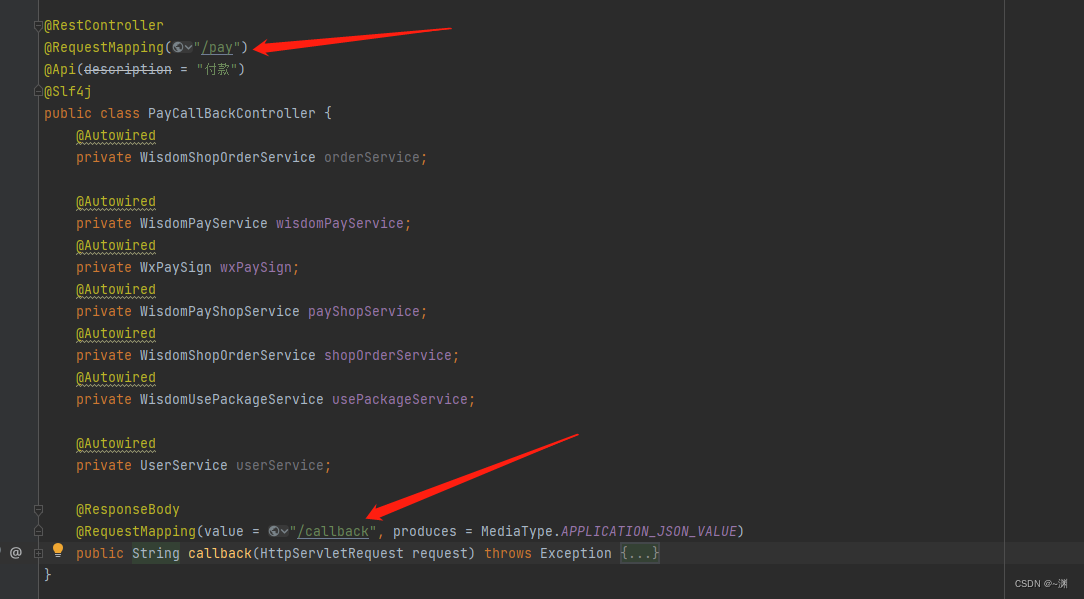The width and height of the screenshot is (1084, 599).
Task: Click the UserService type name
Action: [184, 466]
